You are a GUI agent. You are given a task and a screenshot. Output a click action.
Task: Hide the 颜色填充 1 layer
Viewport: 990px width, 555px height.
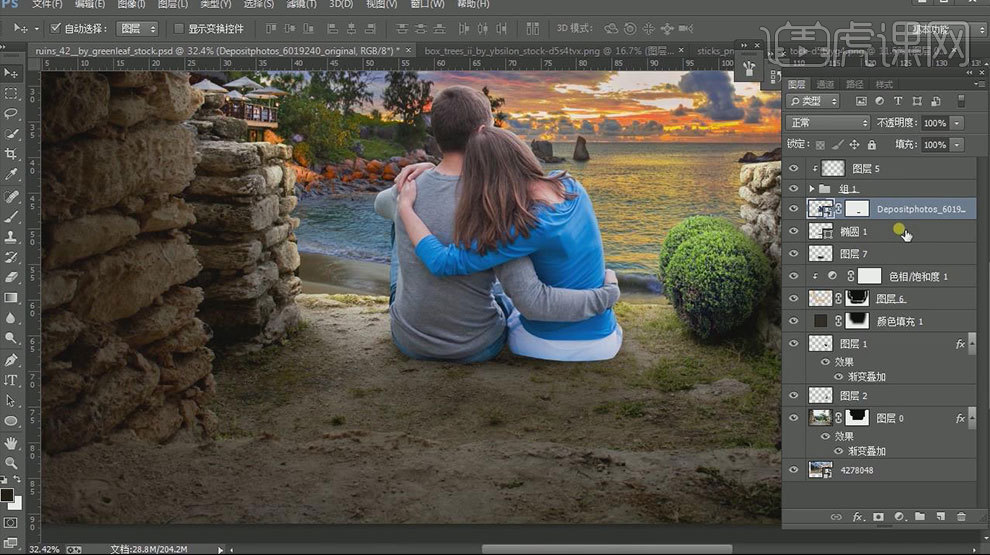click(x=794, y=321)
